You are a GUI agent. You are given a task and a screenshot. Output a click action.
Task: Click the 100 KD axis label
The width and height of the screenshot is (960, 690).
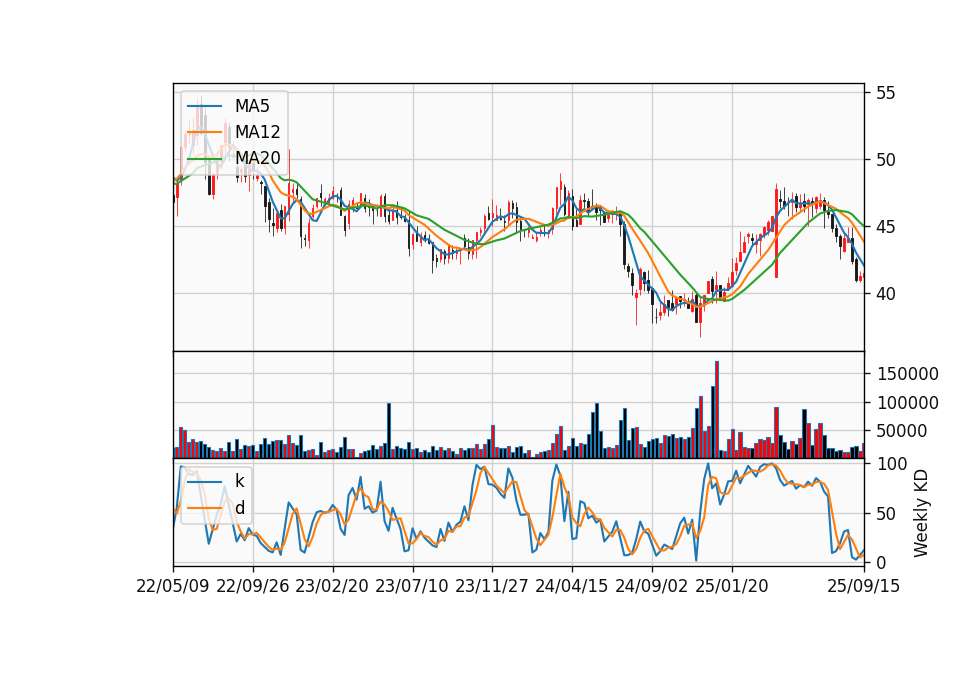[x=891, y=464]
